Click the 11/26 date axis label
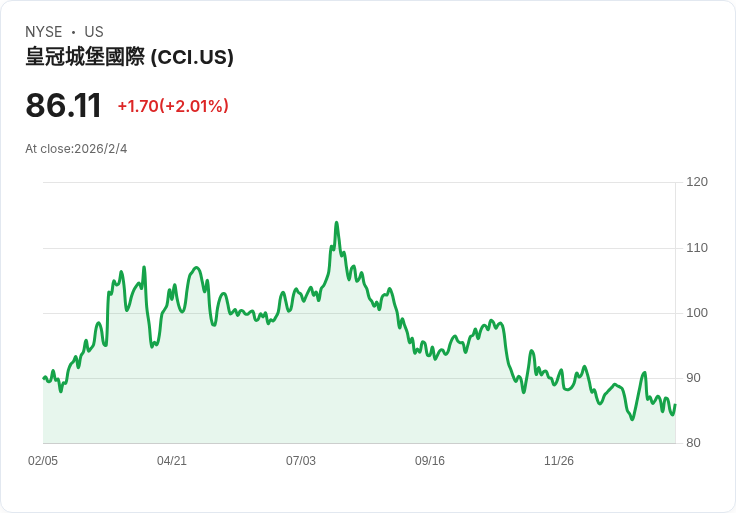736x513 pixels. pos(559,461)
